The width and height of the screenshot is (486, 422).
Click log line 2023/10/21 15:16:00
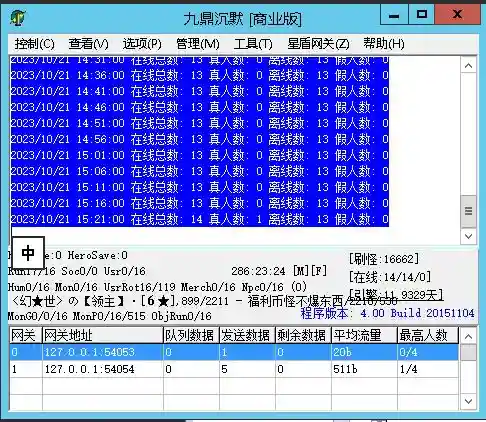(200, 203)
